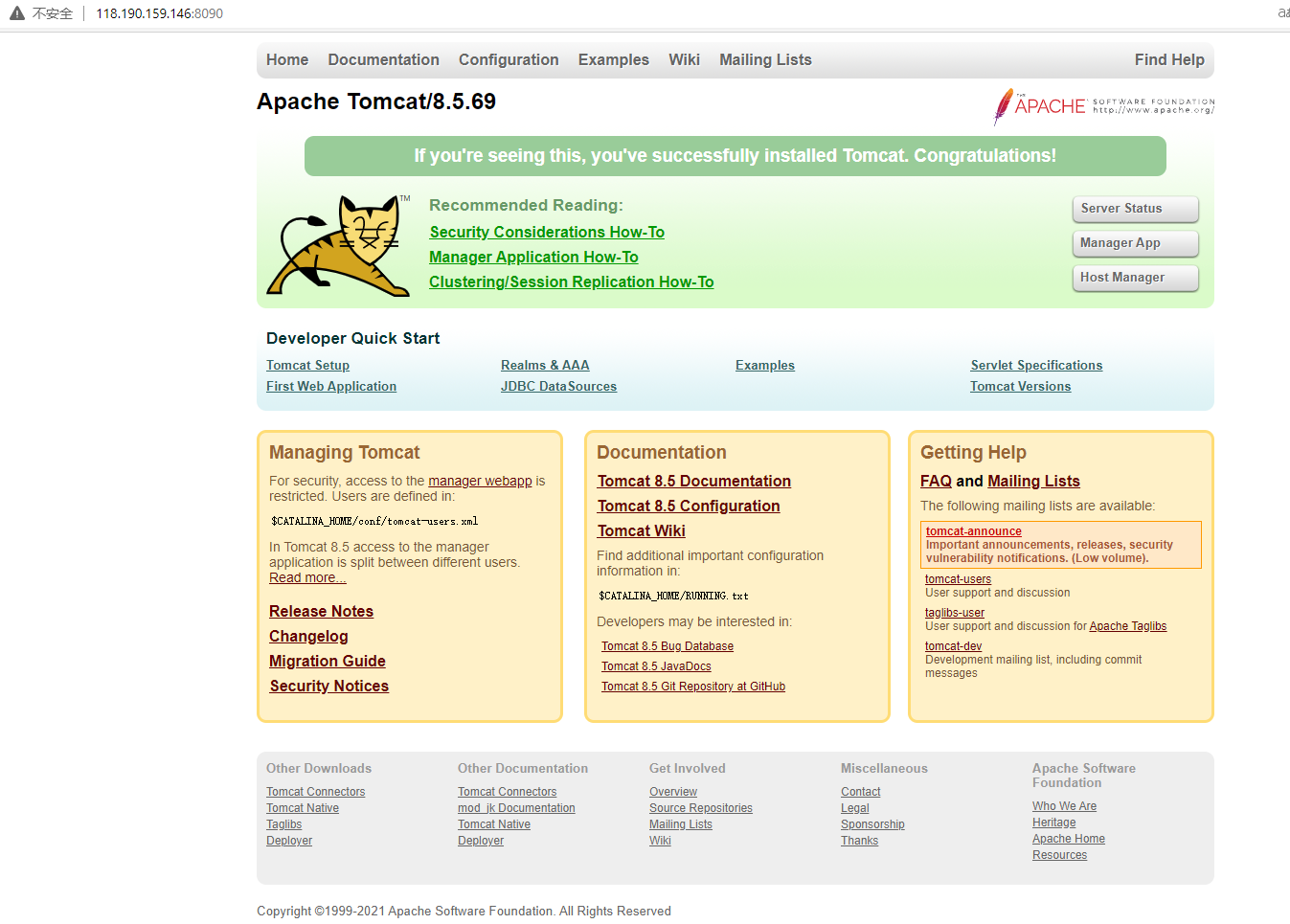Open Manager Application How-To link
Viewport: 1290px width, 924px height.
click(x=533, y=257)
